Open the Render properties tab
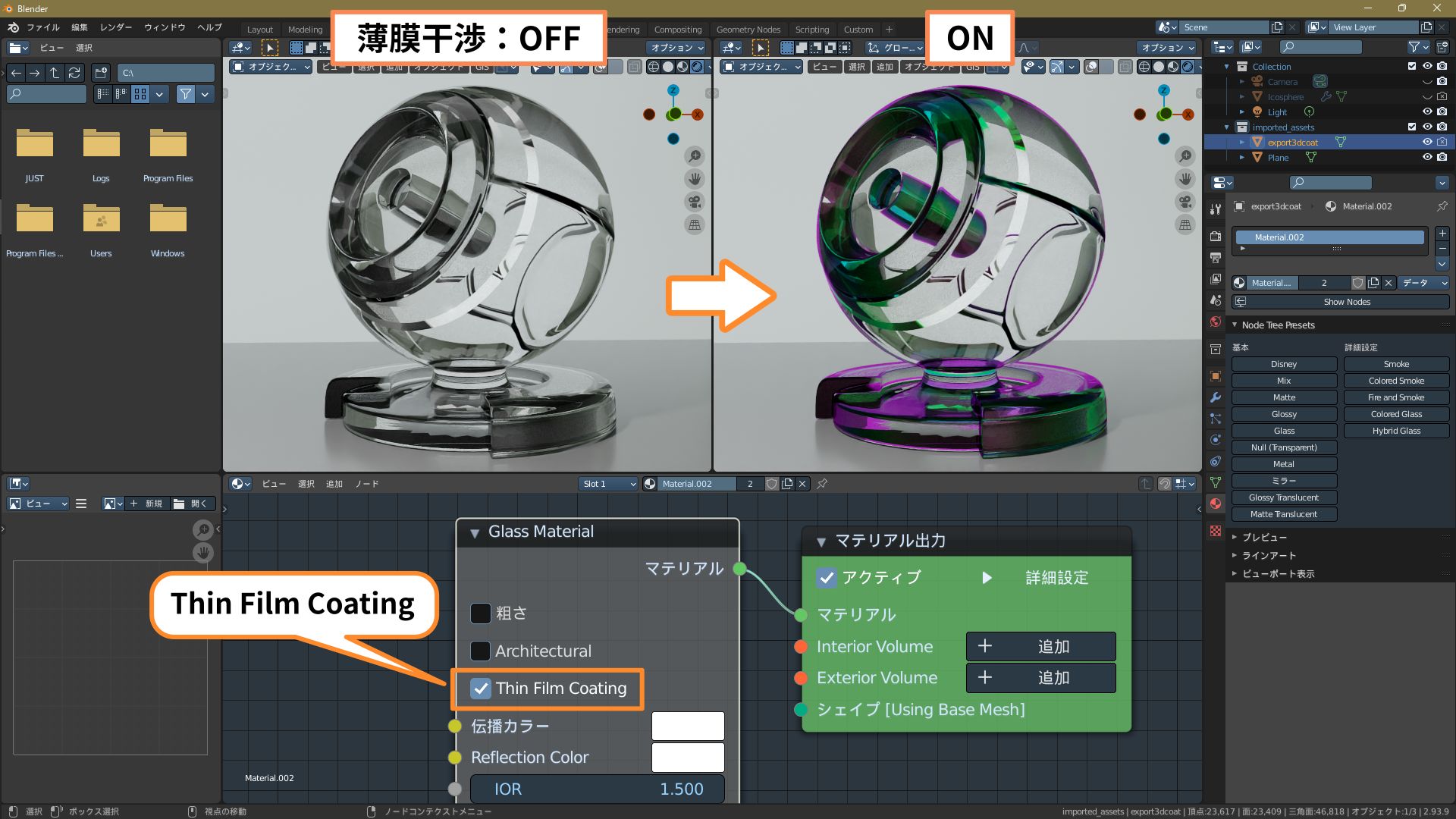The height and width of the screenshot is (819, 1456). (1216, 236)
